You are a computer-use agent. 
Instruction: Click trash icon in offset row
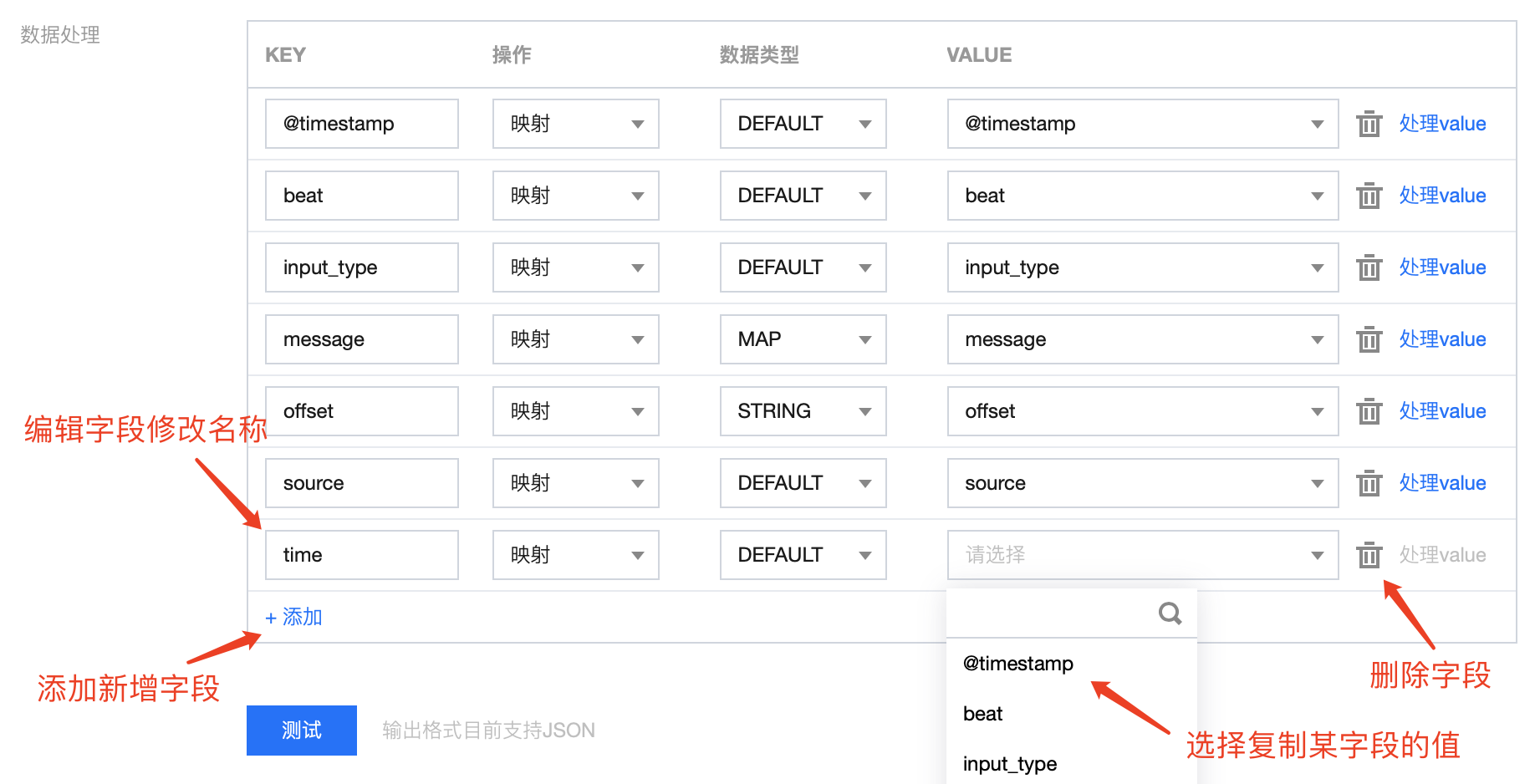1369,411
